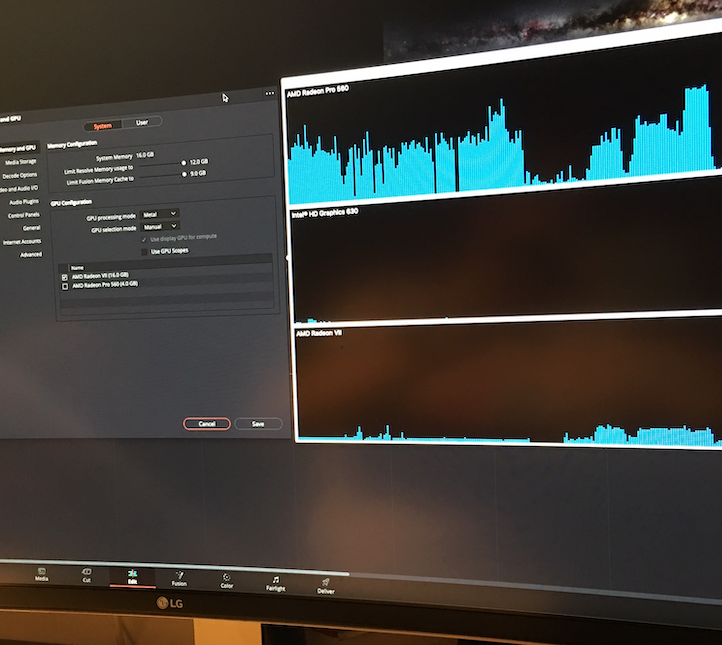Check the AMD Radeon VII (16.0 GB) checkbox

click(64, 277)
